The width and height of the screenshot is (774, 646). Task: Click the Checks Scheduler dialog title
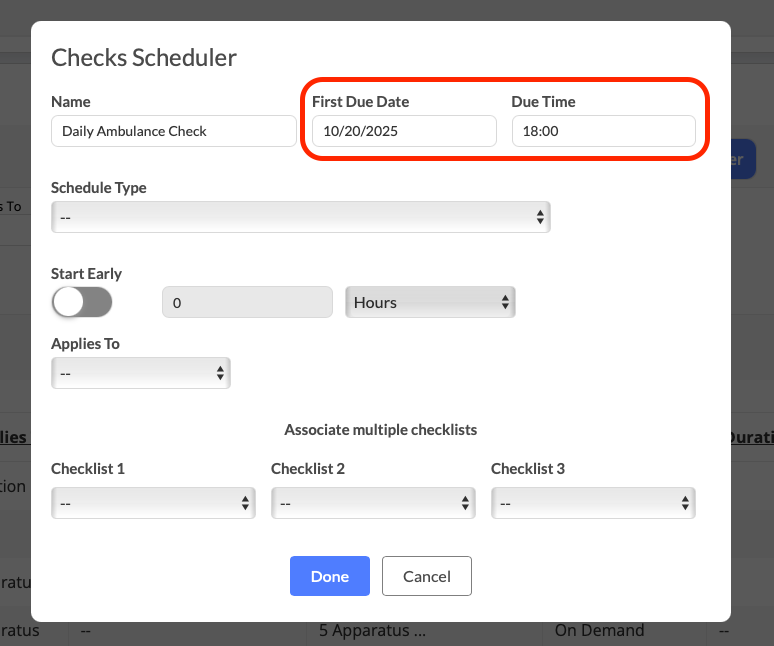(144, 57)
